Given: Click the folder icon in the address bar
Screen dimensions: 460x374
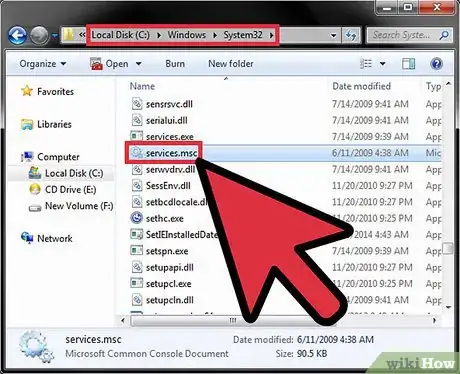Looking at the screenshot, I should 68,34.
